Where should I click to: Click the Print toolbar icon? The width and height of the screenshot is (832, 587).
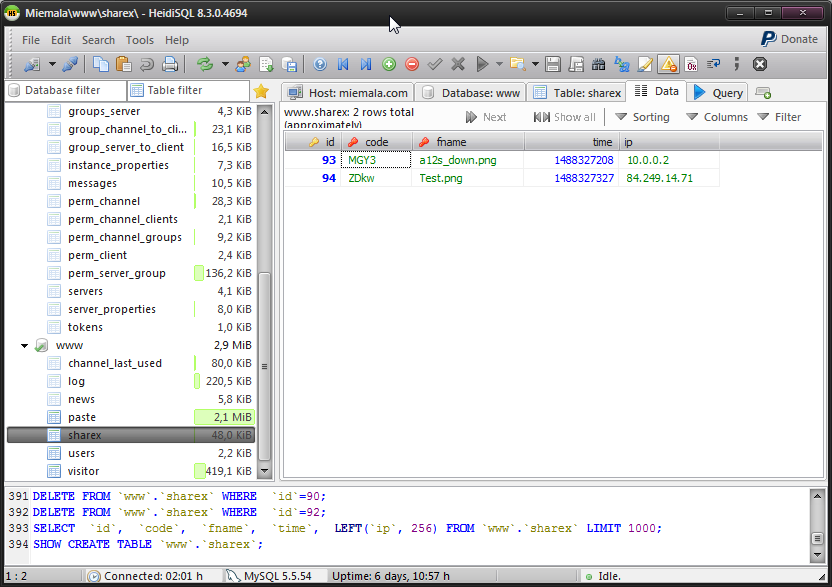170,64
